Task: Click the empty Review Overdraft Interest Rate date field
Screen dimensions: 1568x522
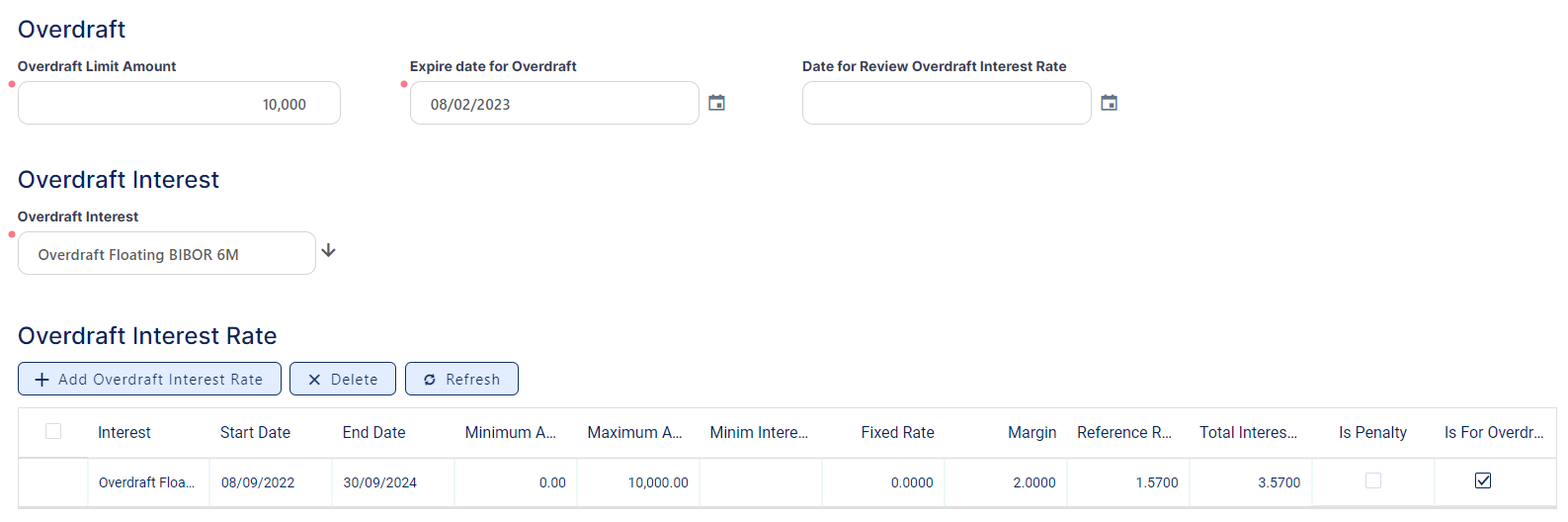Action: click(x=947, y=104)
